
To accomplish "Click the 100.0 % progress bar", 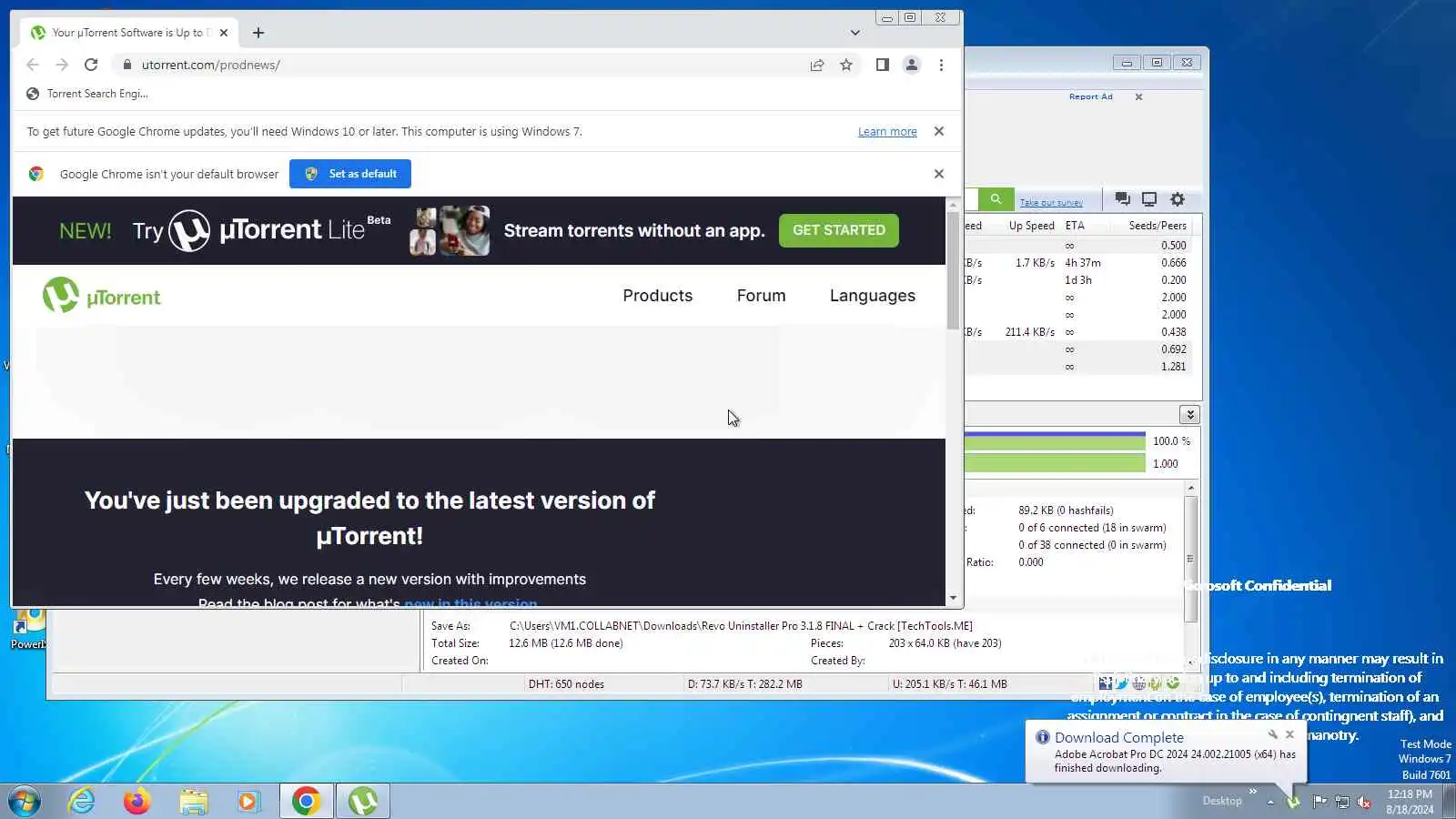I will point(1055,440).
